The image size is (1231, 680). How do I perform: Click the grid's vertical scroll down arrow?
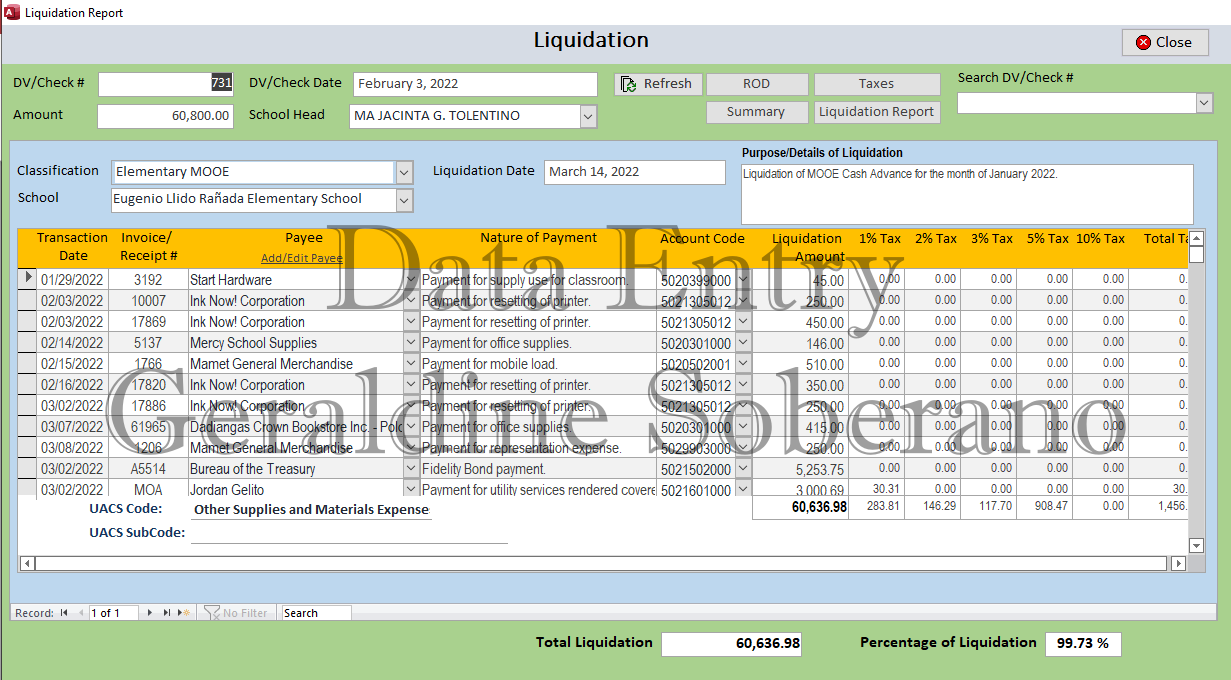pyautogui.click(x=1197, y=545)
